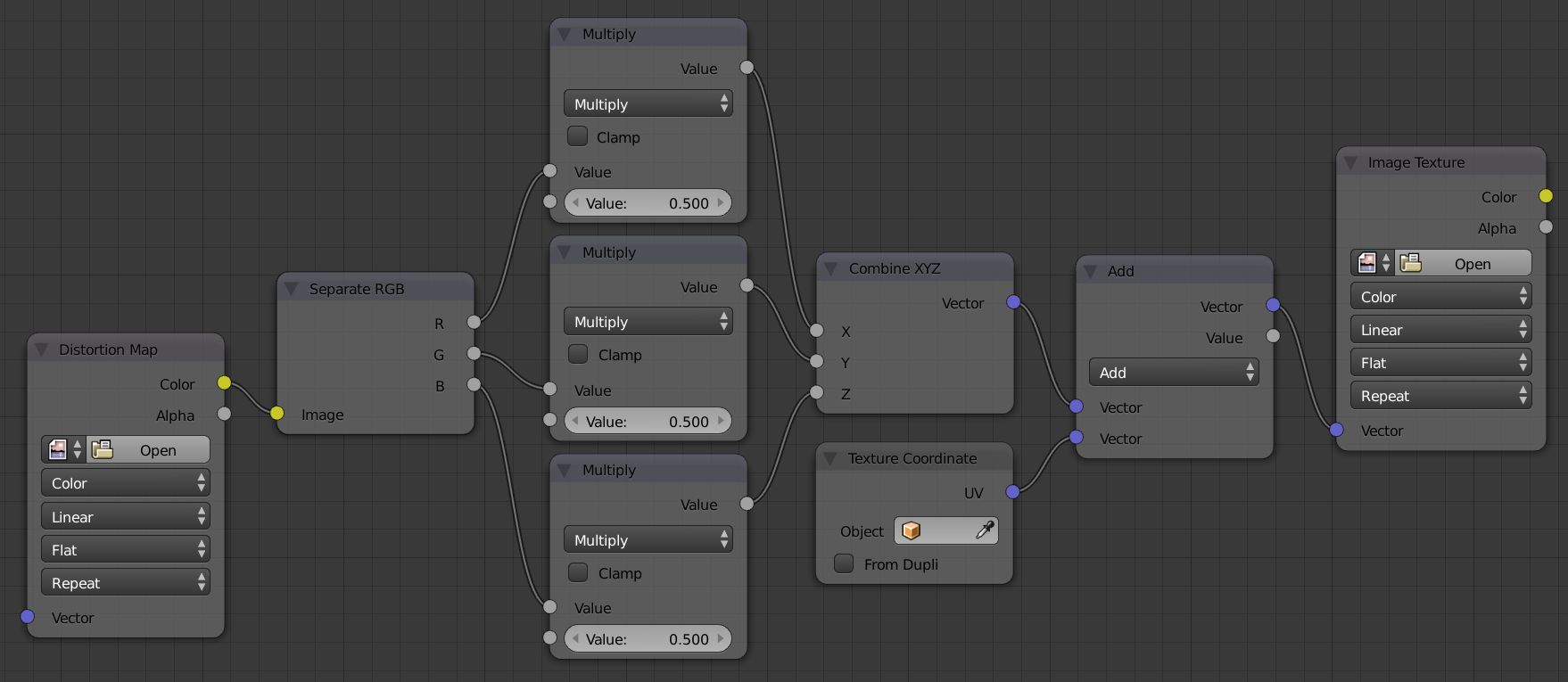The width and height of the screenshot is (1568, 682).
Task: Collapse the bottom Multiply node
Action: pos(564,470)
